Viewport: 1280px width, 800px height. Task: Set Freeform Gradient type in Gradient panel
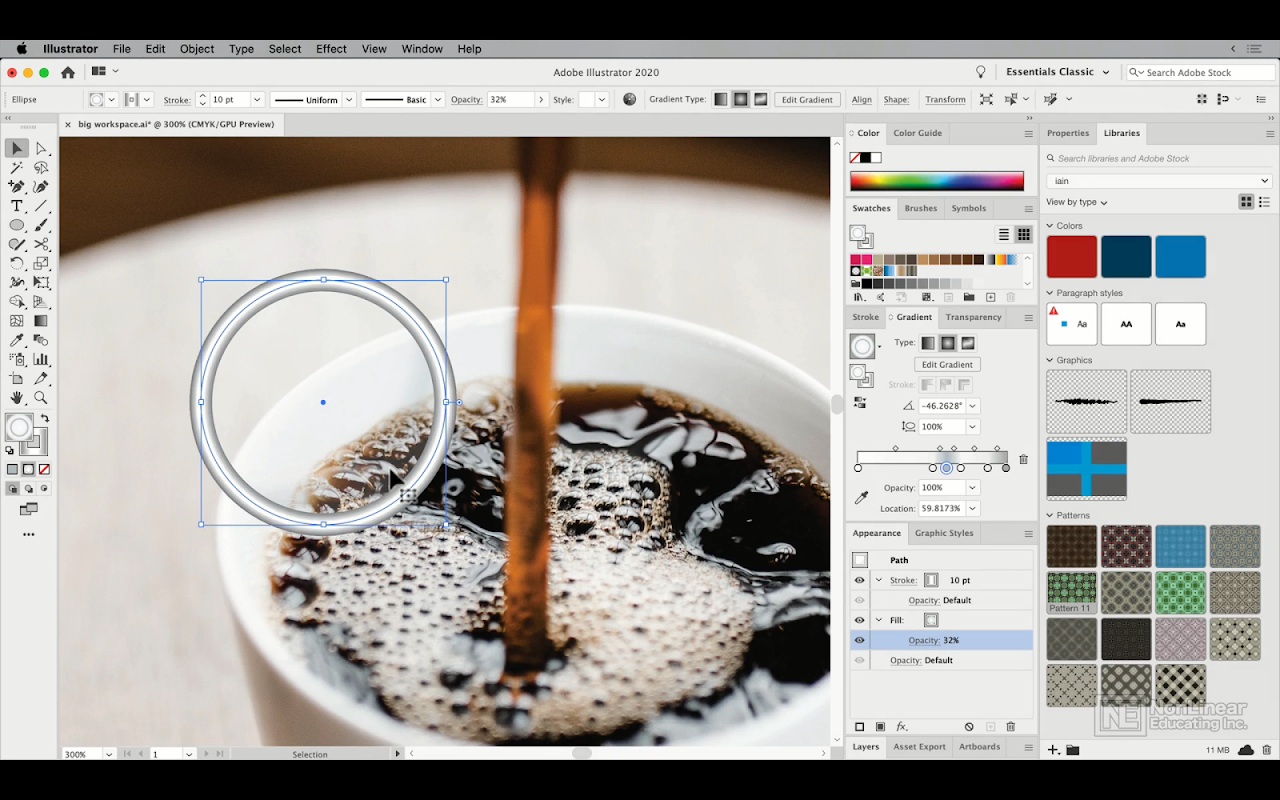click(968, 343)
